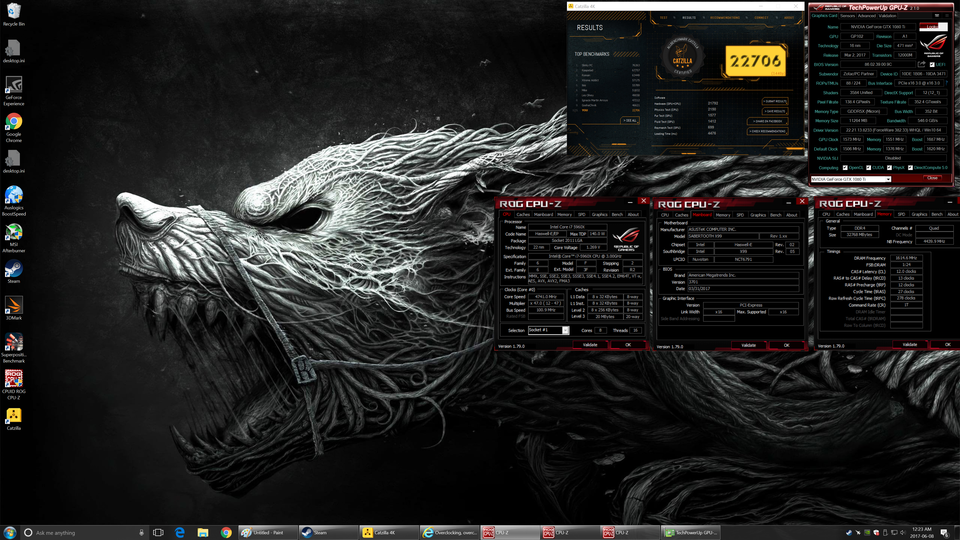This screenshot has height=540, width=960.
Task: Switch to the Validation tab in GPU-Z
Action: click(x=887, y=15)
